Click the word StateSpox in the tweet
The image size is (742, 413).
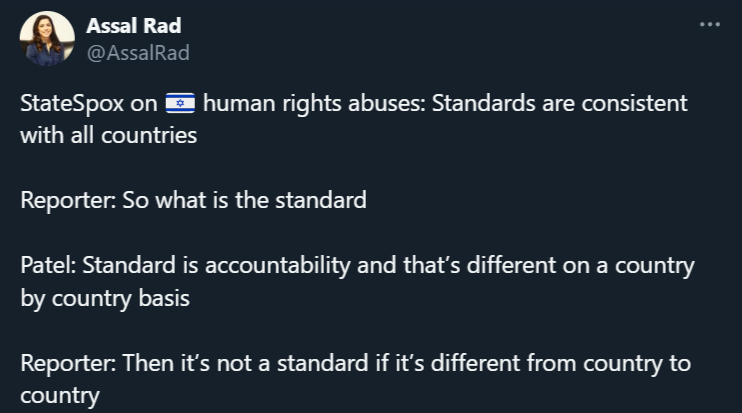pos(72,103)
